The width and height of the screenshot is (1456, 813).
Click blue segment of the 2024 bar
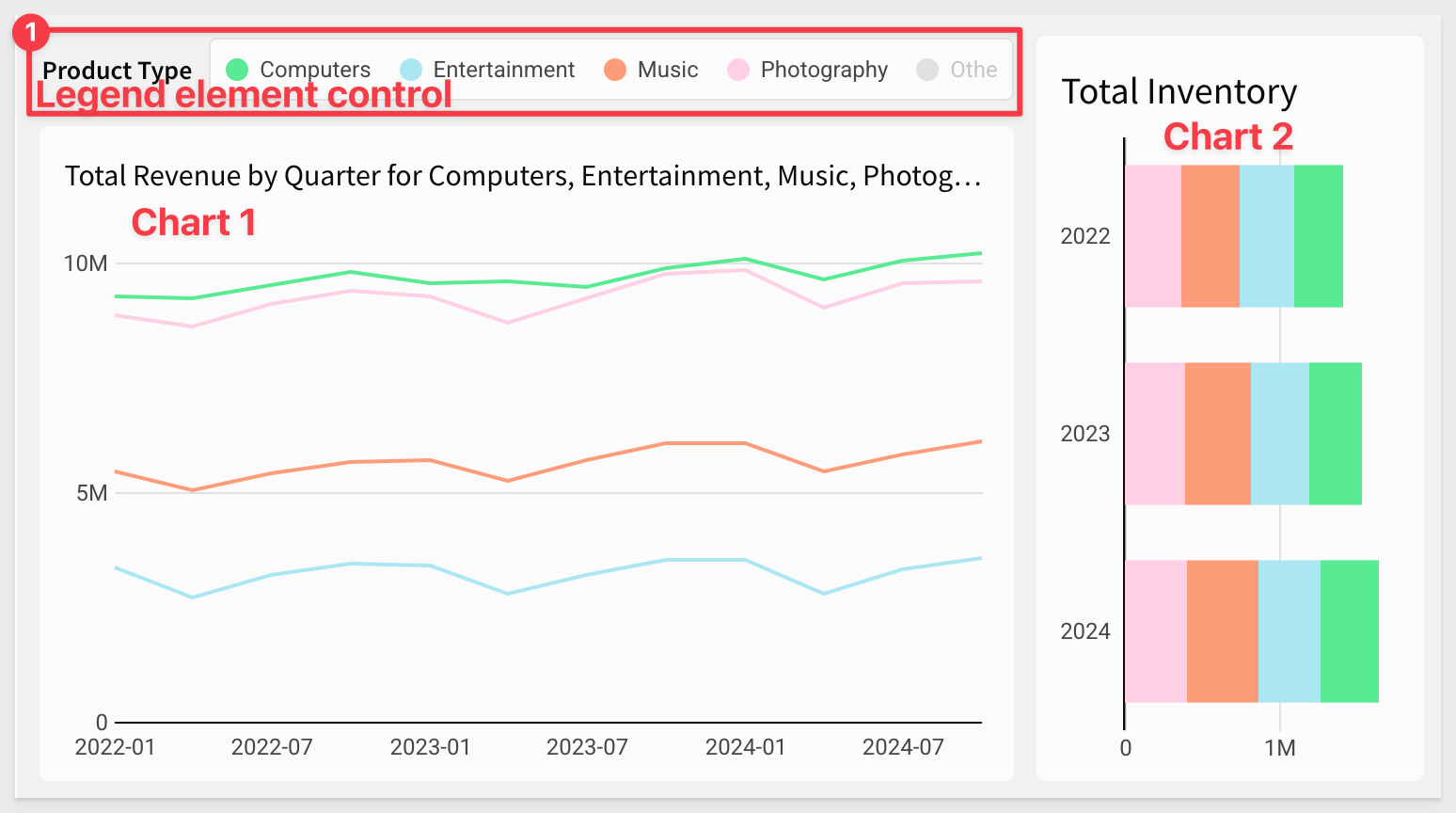[1289, 631]
